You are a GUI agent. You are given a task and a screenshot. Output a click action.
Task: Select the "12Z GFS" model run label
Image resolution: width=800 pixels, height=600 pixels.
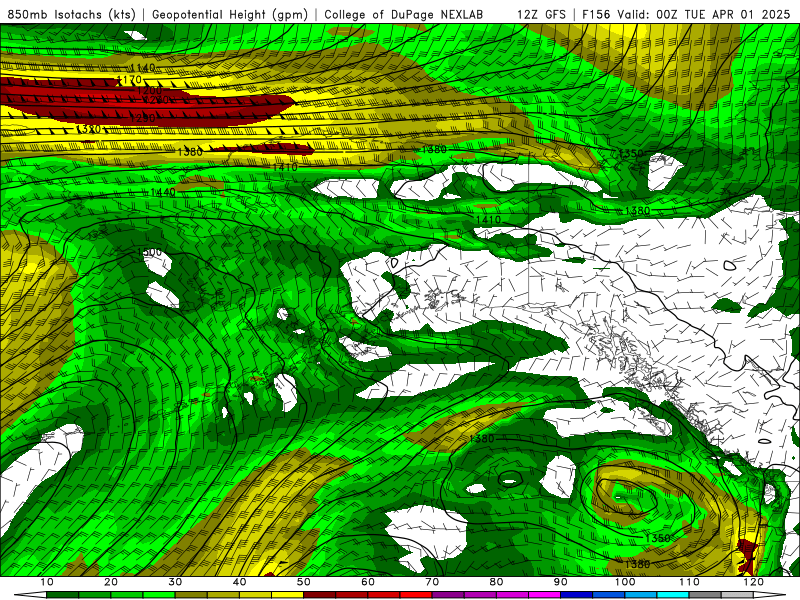(x=541, y=14)
